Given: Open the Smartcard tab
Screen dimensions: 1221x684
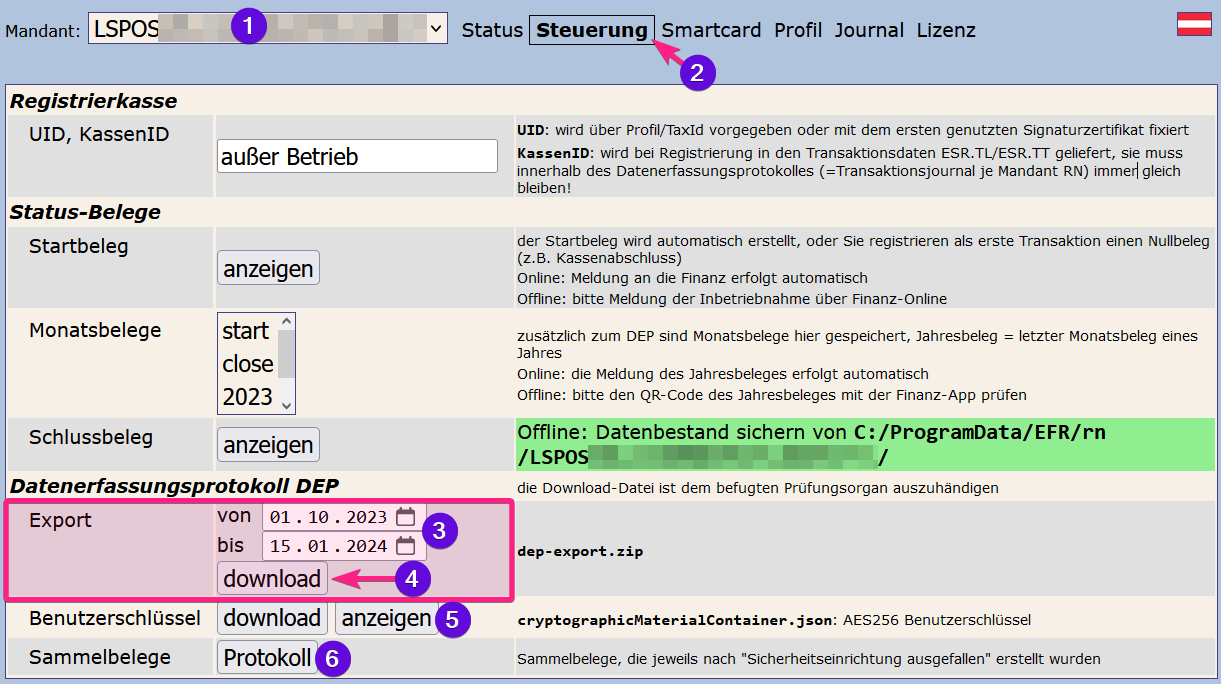Looking at the screenshot, I should [x=711, y=30].
